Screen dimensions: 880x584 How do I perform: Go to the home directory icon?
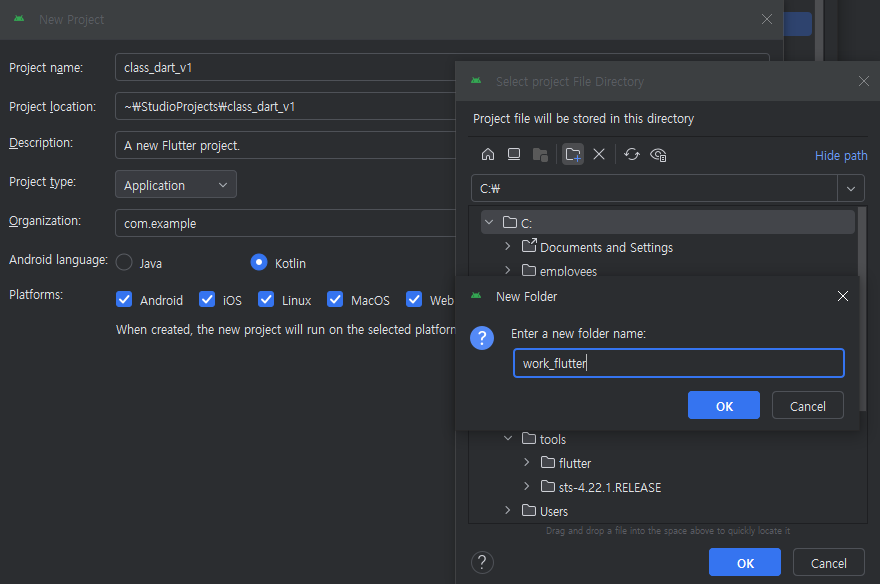tap(488, 154)
